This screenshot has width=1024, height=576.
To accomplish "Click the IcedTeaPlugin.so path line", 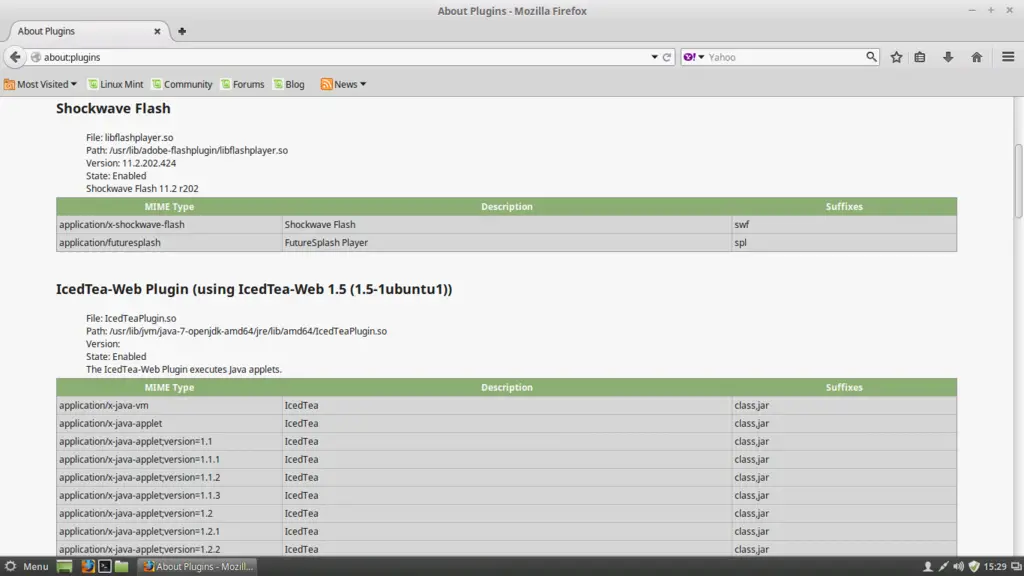I will point(236,331).
